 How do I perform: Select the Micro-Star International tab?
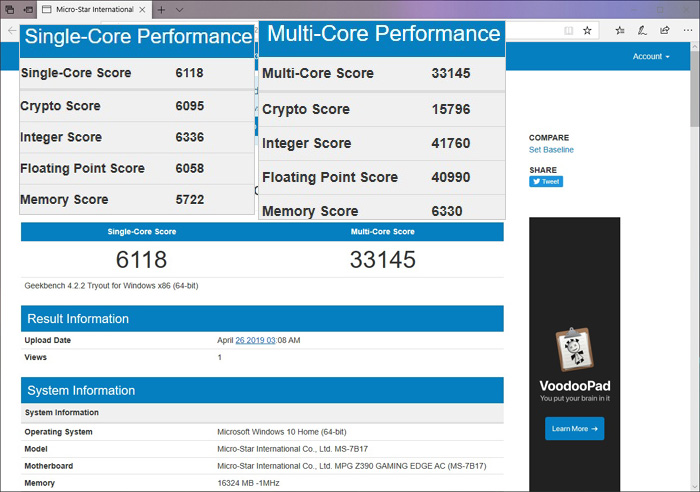95,9
